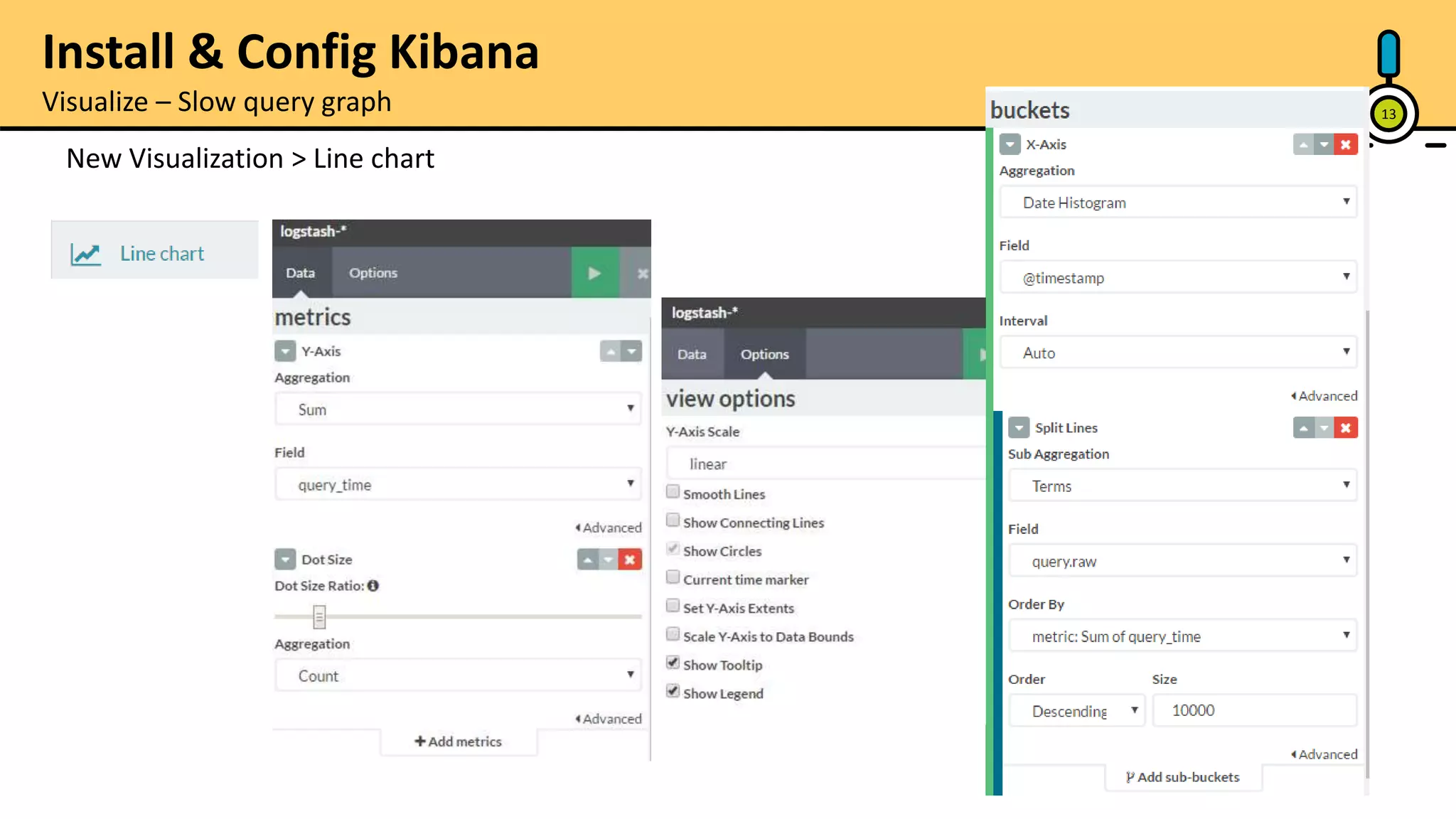Delete the Split Lines bucket
The width and height of the screenshot is (1456, 819).
(1346, 428)
